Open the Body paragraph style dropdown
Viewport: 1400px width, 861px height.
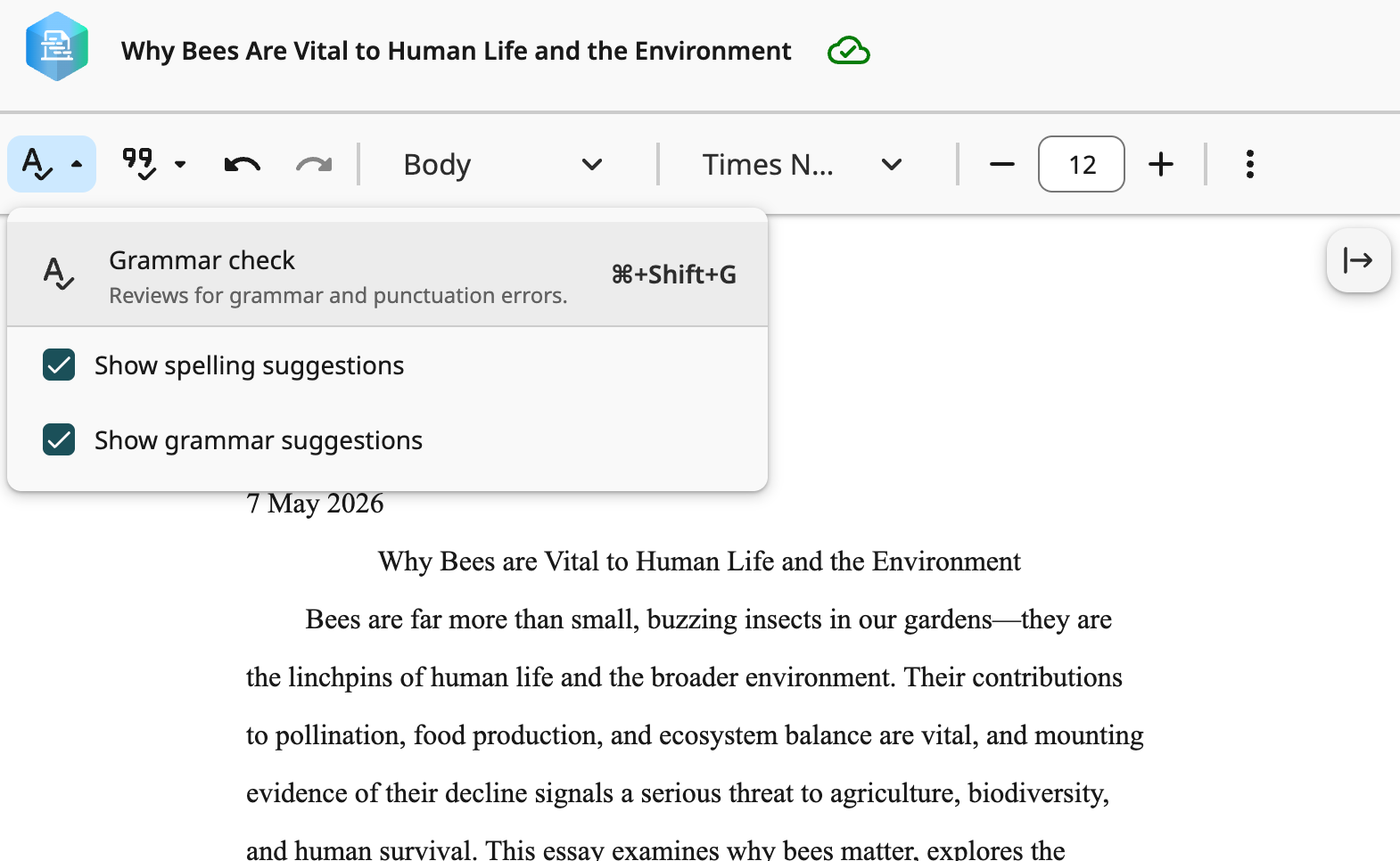pyautogui.click(x=503, y=164)
